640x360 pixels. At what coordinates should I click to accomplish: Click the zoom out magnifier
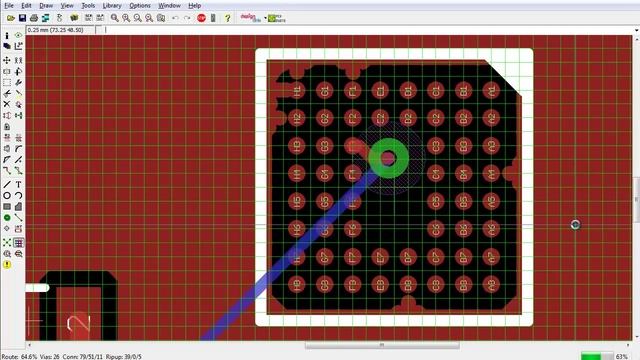click(x=138, y=18)
